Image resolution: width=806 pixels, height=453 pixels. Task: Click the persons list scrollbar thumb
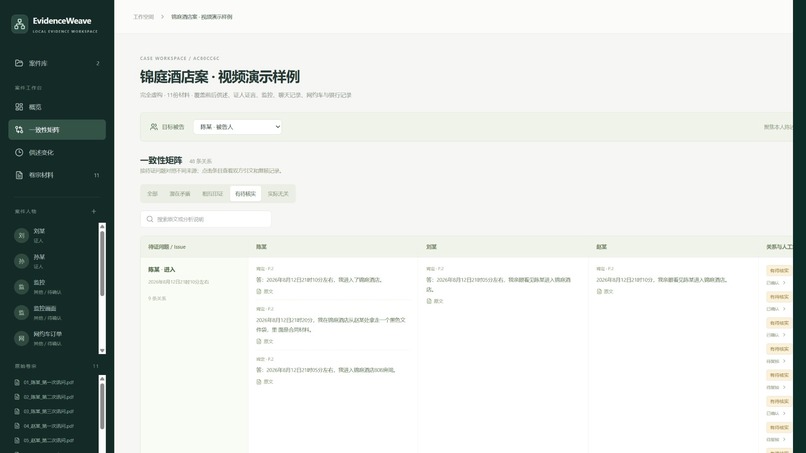click(x=102, y=263)
